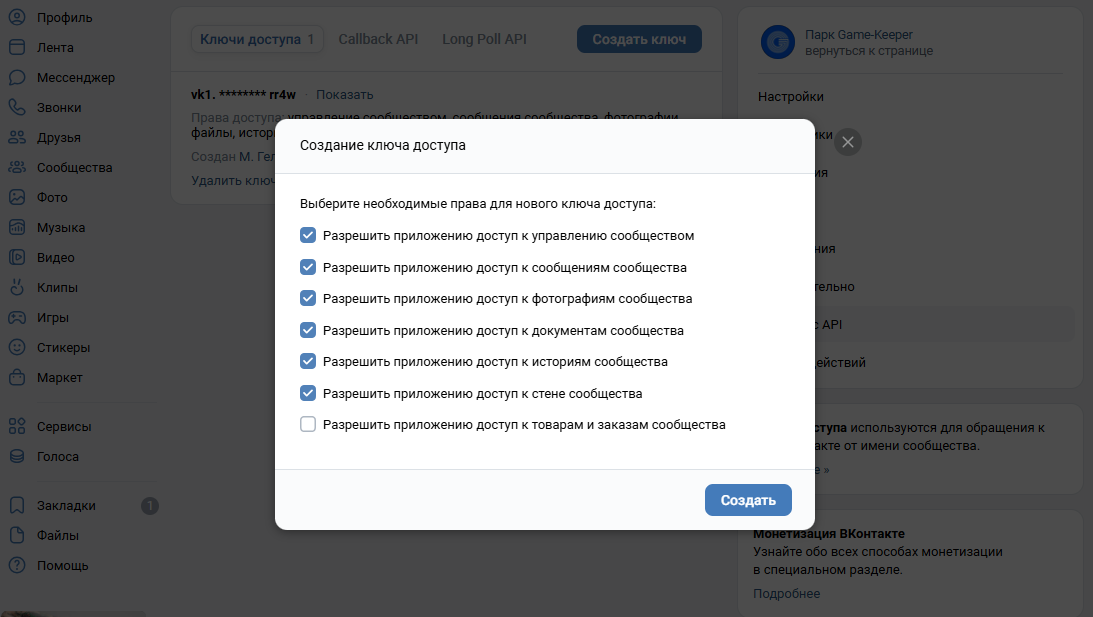1093x617 pixels.
Task: Click the Показать link beside the key
Action: (344, 95)
